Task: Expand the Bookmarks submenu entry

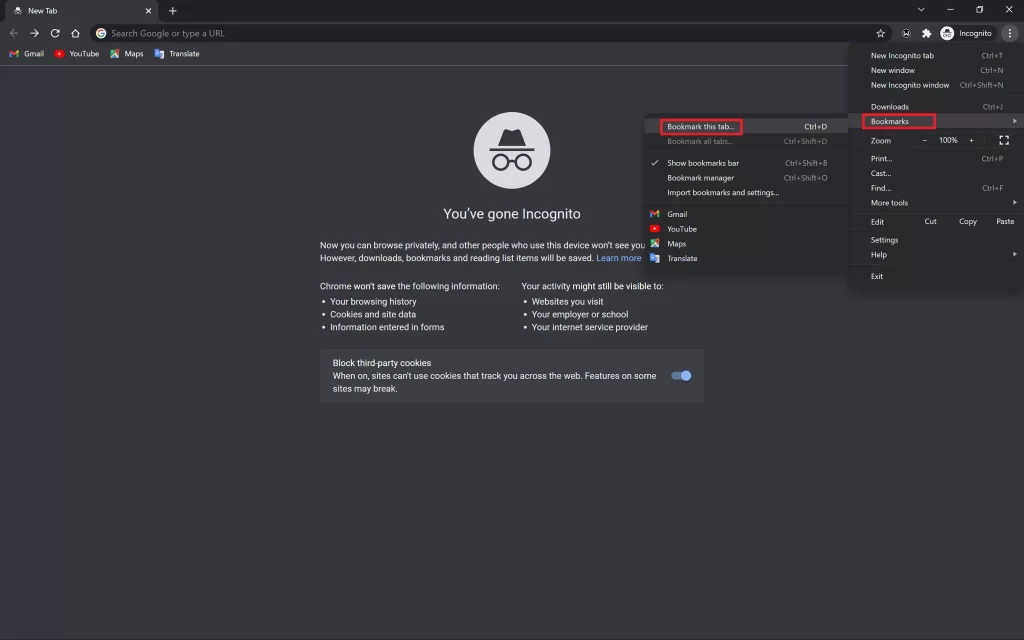Action: pyautogui.click(x=936, y=121)
